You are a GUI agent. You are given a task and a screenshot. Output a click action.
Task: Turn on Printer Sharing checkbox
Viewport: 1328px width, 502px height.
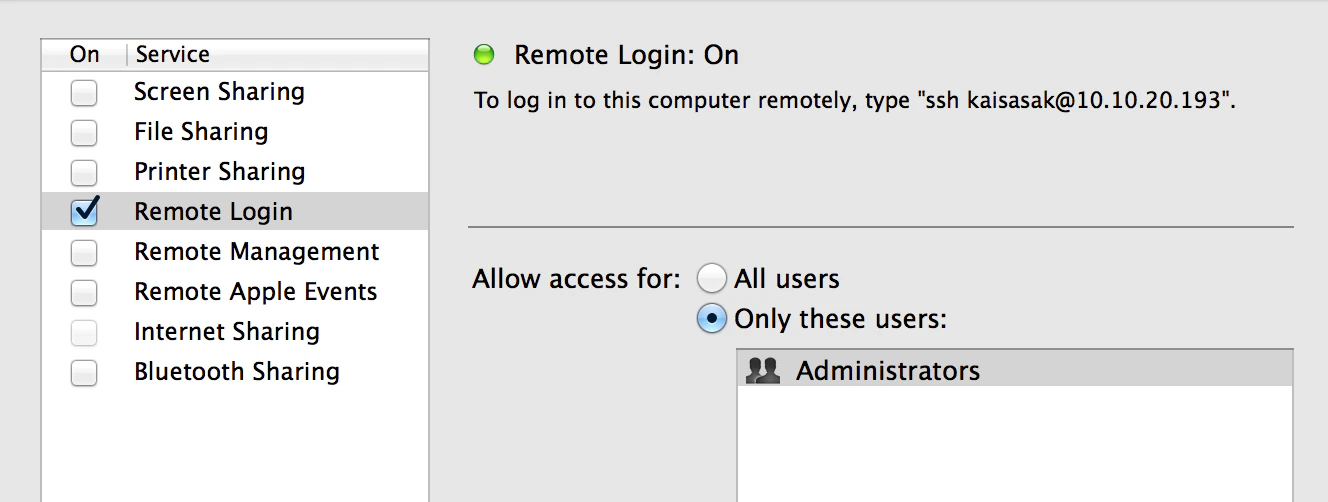84,173
